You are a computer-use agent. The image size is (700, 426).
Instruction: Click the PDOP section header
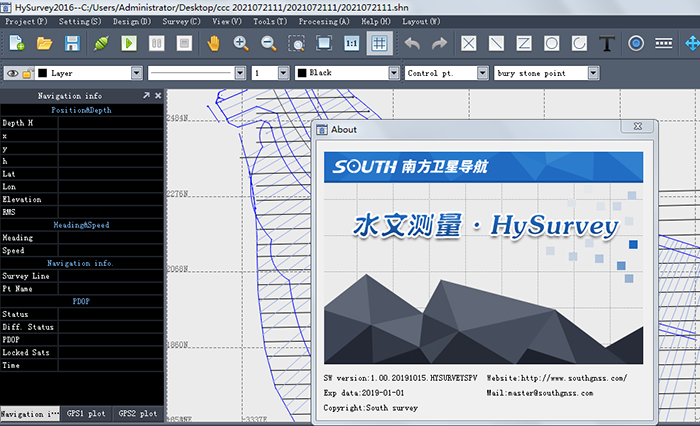(82, 301)
